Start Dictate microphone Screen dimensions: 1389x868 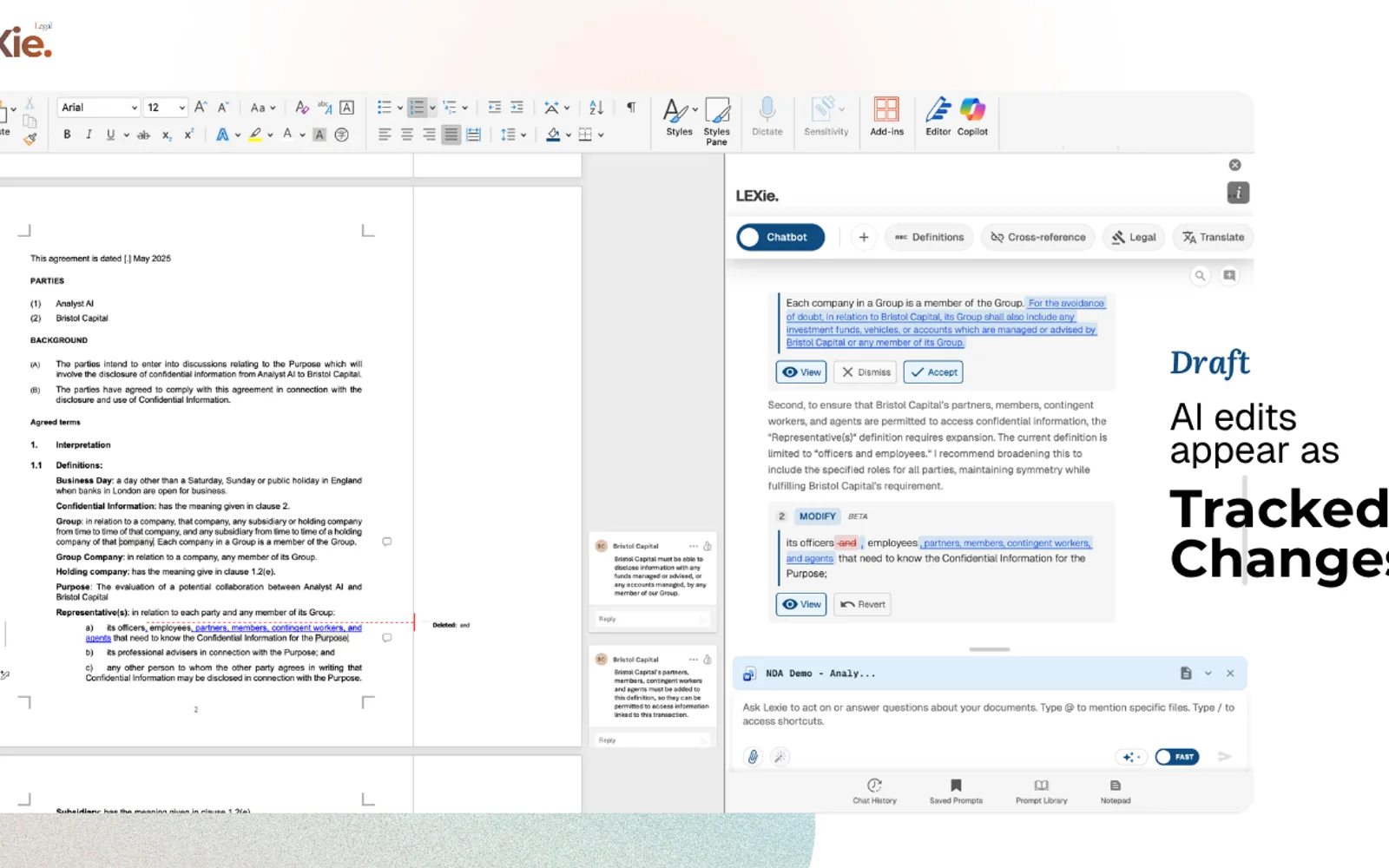767,117
